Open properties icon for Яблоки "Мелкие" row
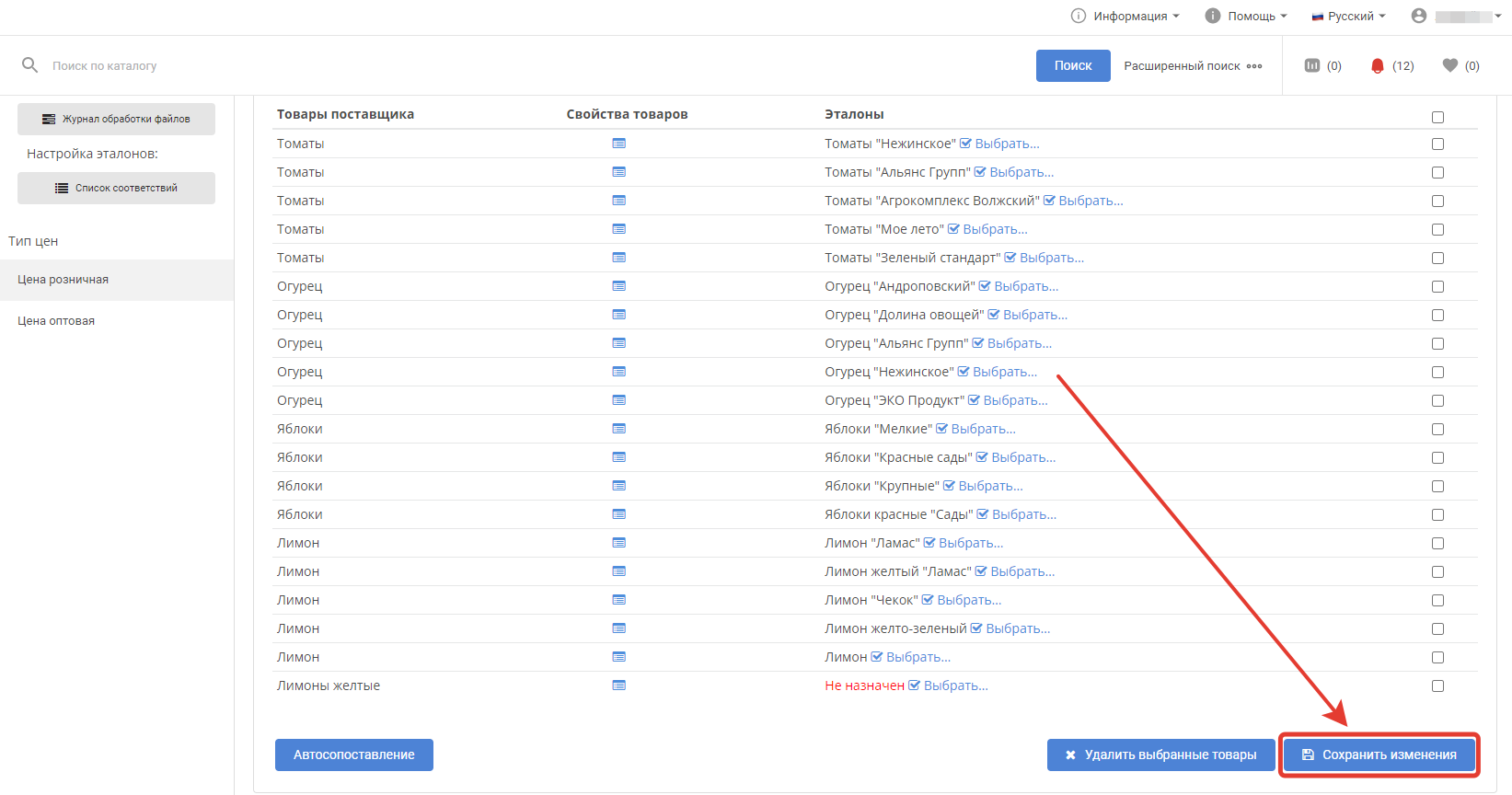The image size is (1512, 795). click(x=619, y=429)
